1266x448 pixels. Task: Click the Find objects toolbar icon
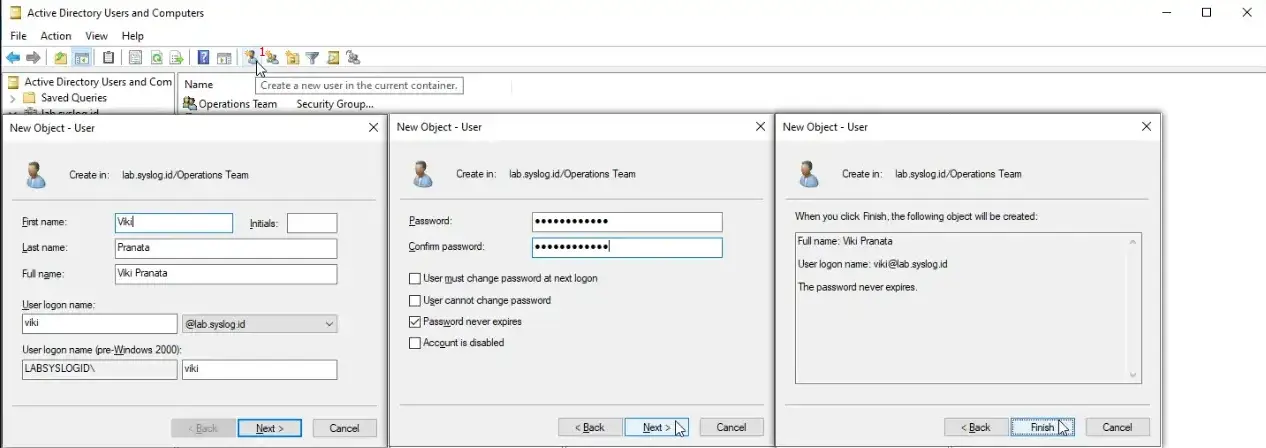[x=333, y=58]
